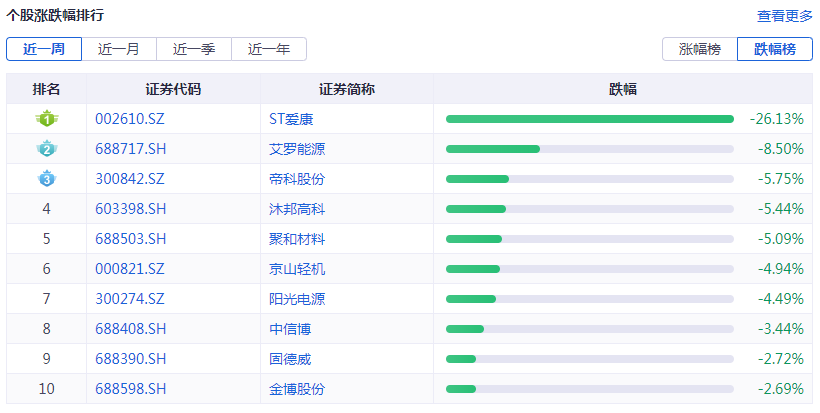Screen dimensions: 820x413
Task: Open the 京山轻机 stock link
Action: (x=297, y=269)
